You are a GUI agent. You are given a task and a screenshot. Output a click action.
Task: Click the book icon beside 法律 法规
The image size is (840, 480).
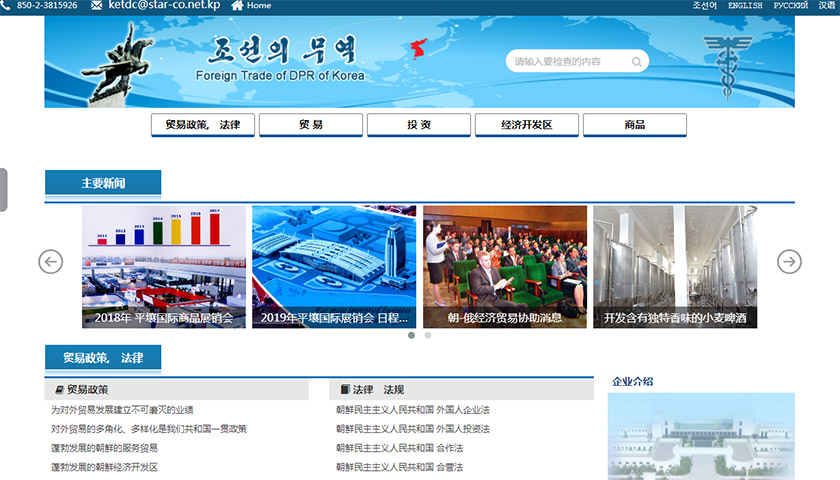(345, 389)
